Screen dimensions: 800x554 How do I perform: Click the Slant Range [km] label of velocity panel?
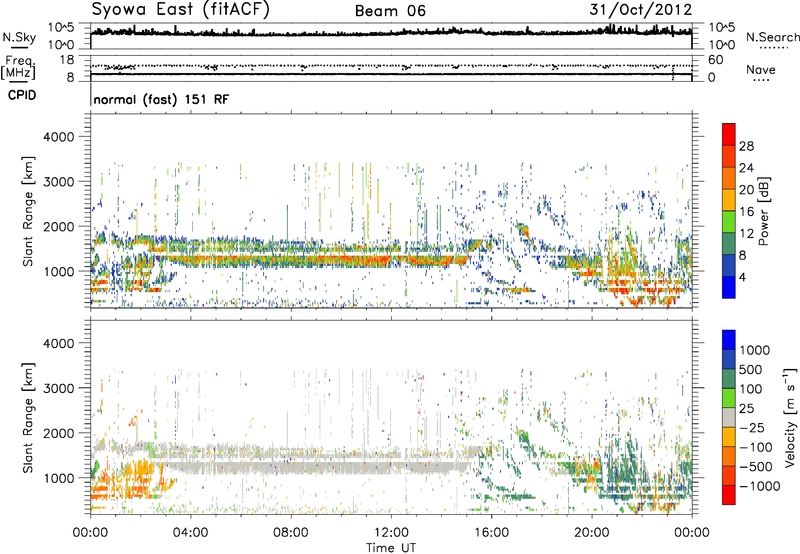pos(28,417)
